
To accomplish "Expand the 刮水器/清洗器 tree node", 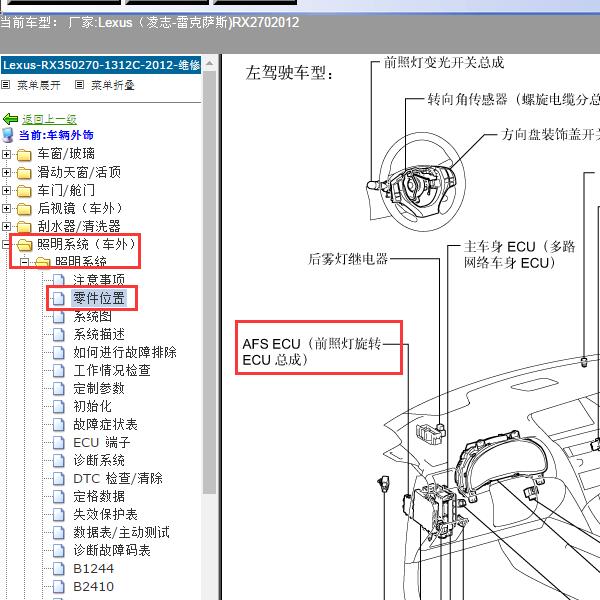I will (6, 226).
